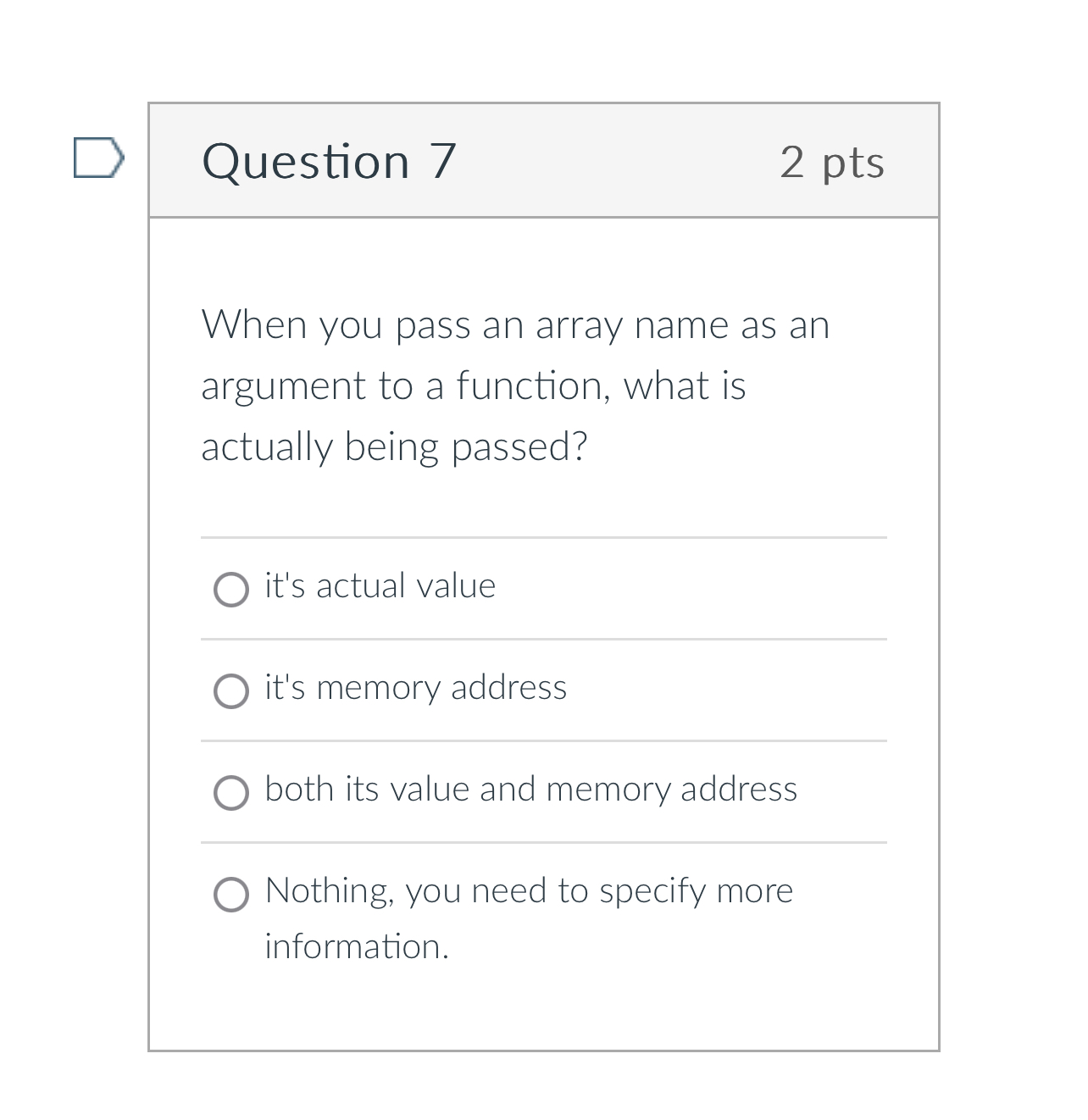Click the question prompt paragraph text

(515, 385)
